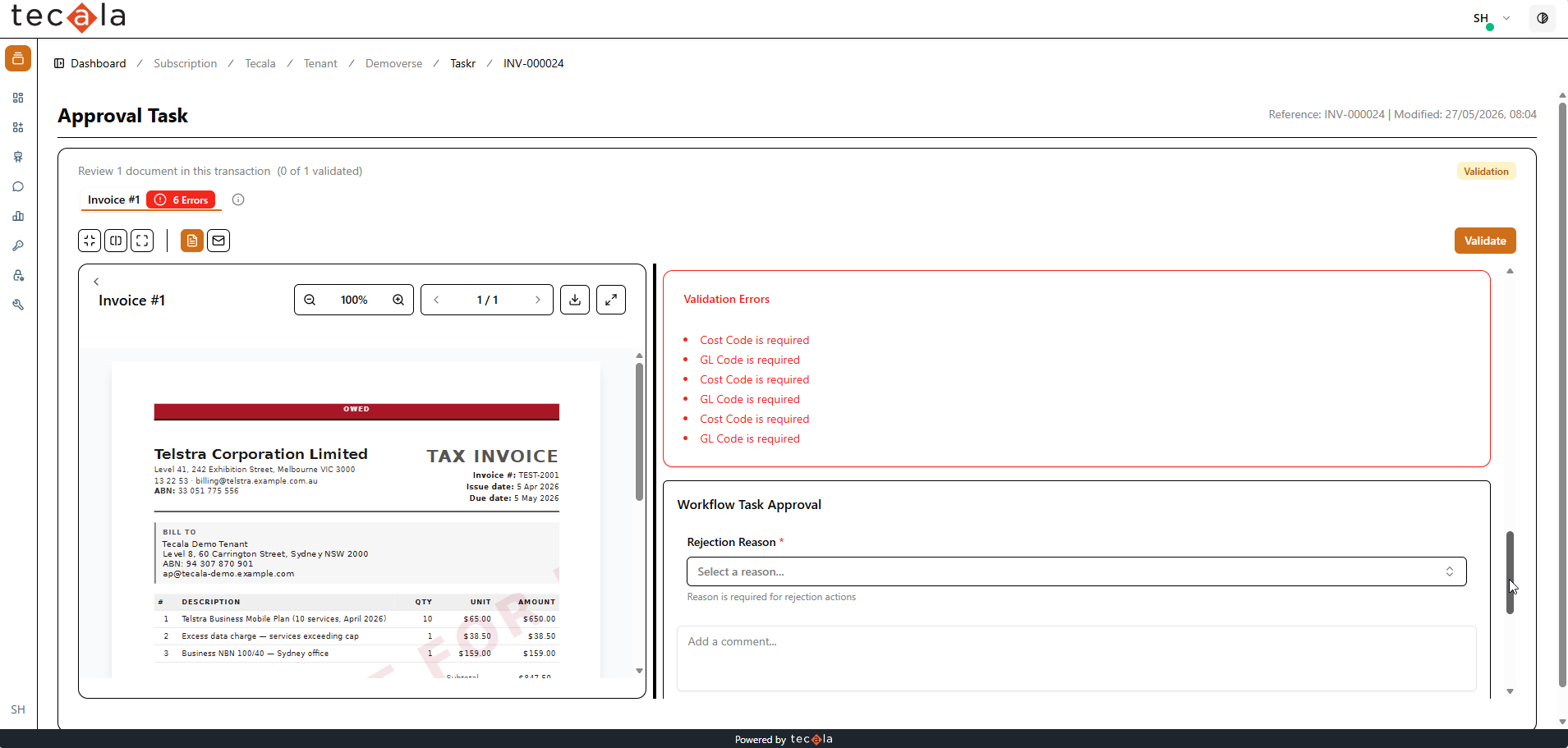
Task: Open the Tecala breadcrumb link
Action: coord(260,63)
